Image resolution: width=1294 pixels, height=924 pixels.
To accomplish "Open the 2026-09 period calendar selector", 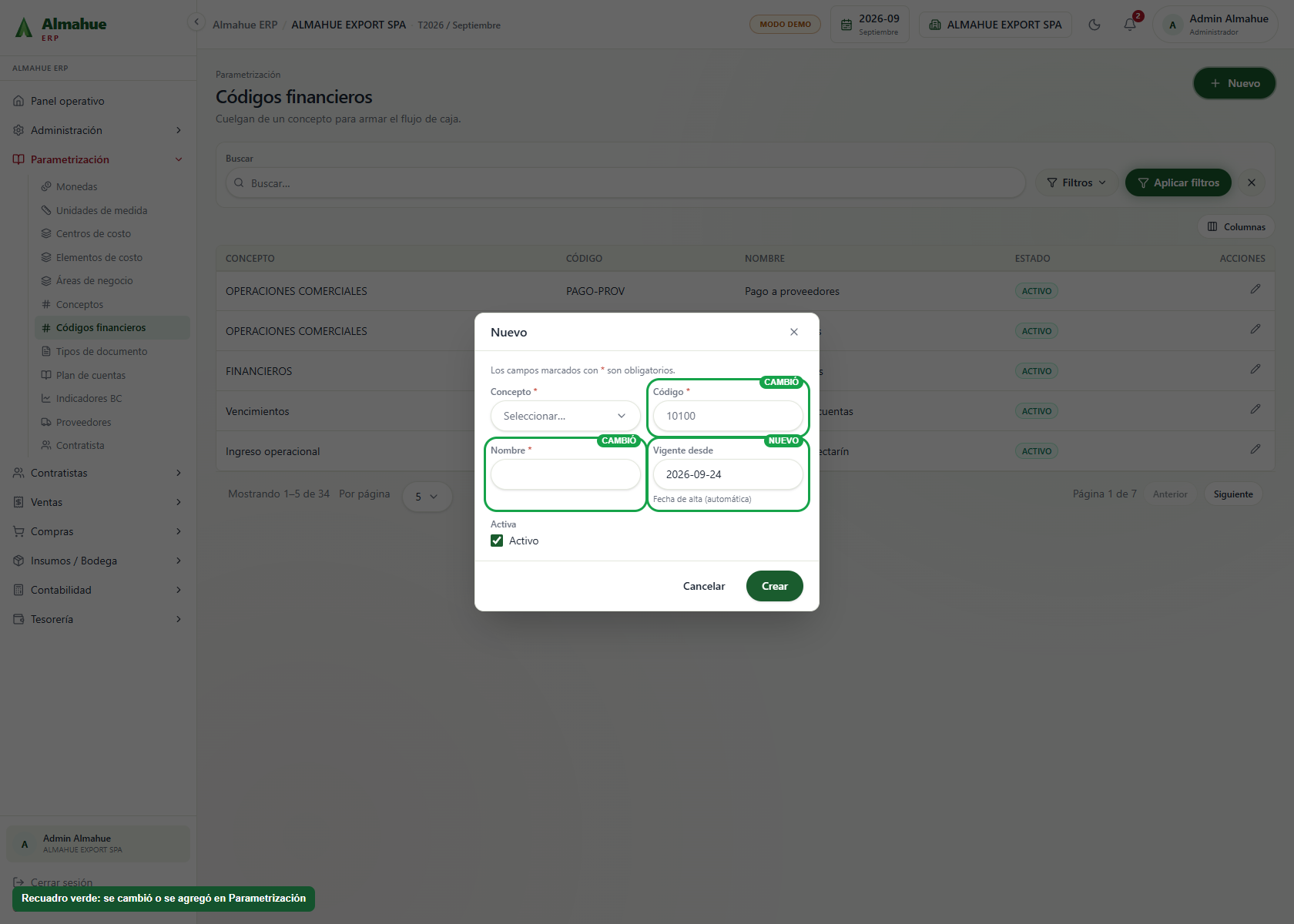I will click(870, 25).
